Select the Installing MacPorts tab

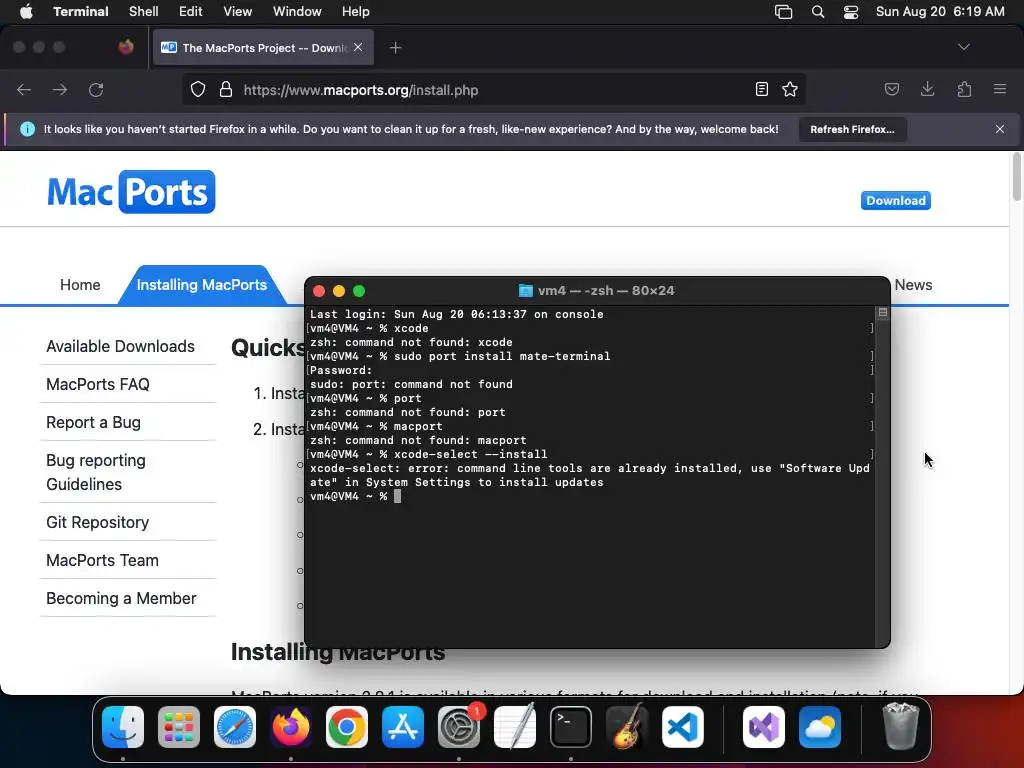point(202,285)
